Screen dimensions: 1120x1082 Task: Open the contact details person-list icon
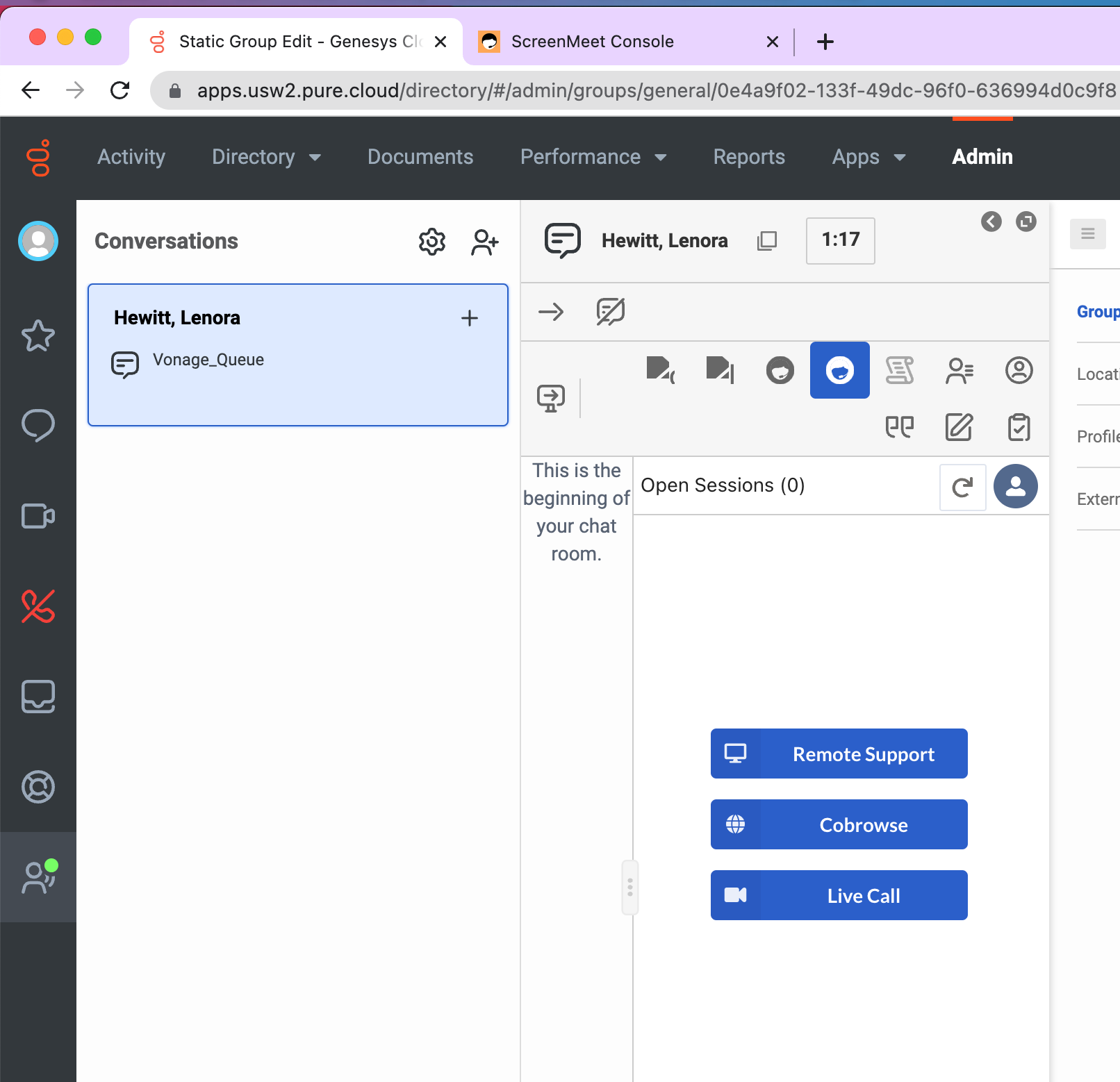coord(960,370)
